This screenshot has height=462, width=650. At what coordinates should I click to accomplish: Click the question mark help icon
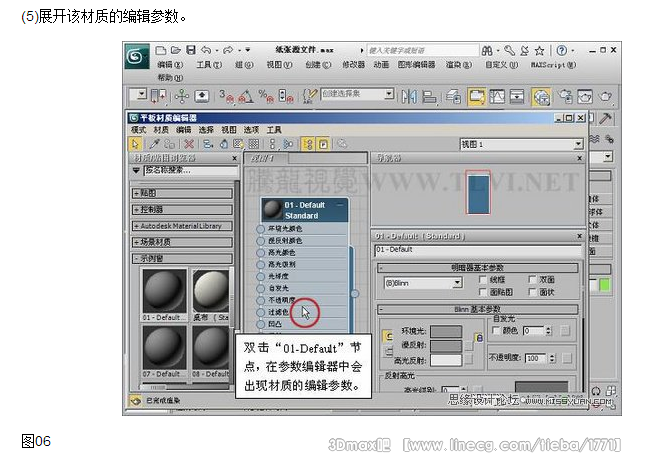pyautogui.click(x=562, y=51)
